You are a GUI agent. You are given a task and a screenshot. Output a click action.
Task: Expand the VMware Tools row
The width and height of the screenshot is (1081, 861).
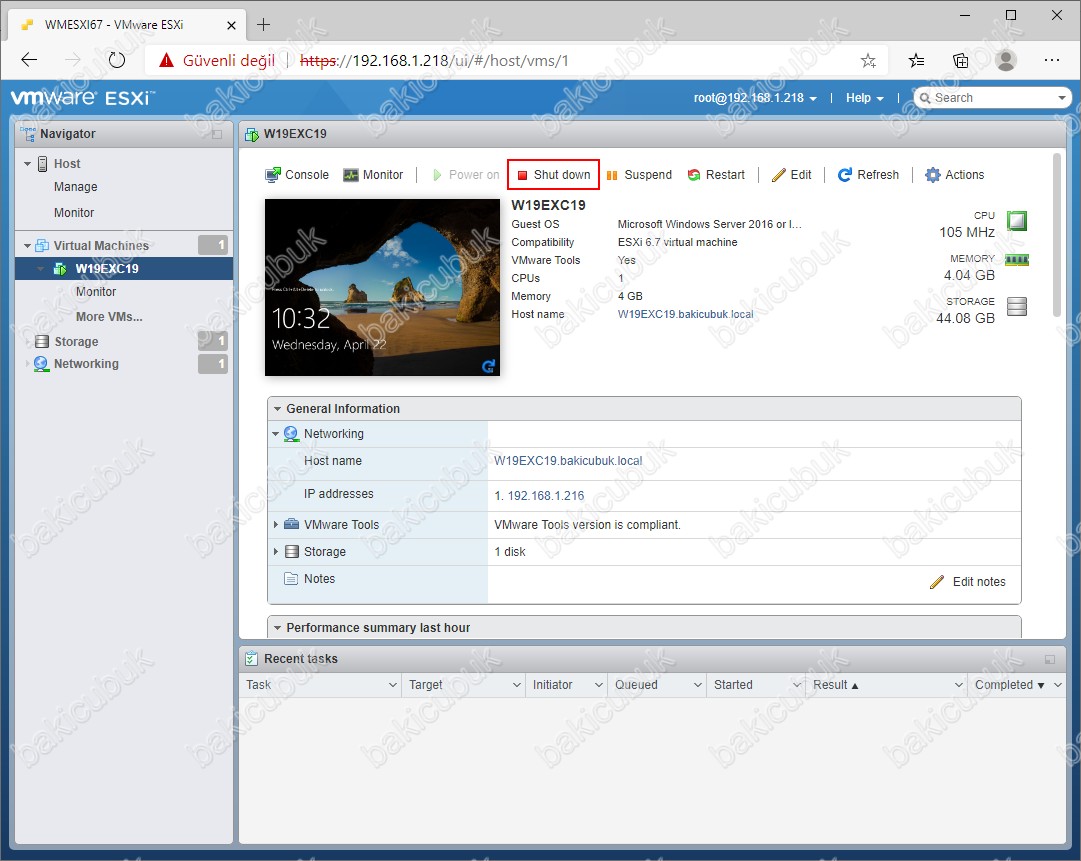pyautogui.click(x=276, y=525)
